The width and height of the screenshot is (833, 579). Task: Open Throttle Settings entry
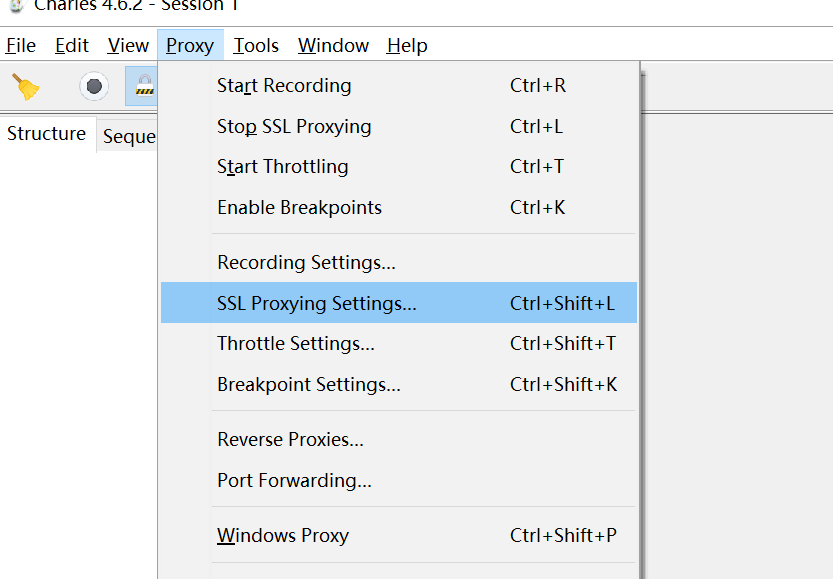(398, 344)
